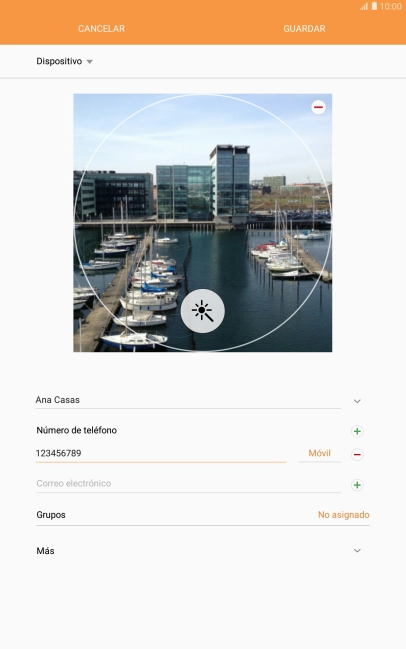The width and height of the screenshot is (406, 649).
Task: Check the battery icon in status bar
Action: tap(374, 6)
